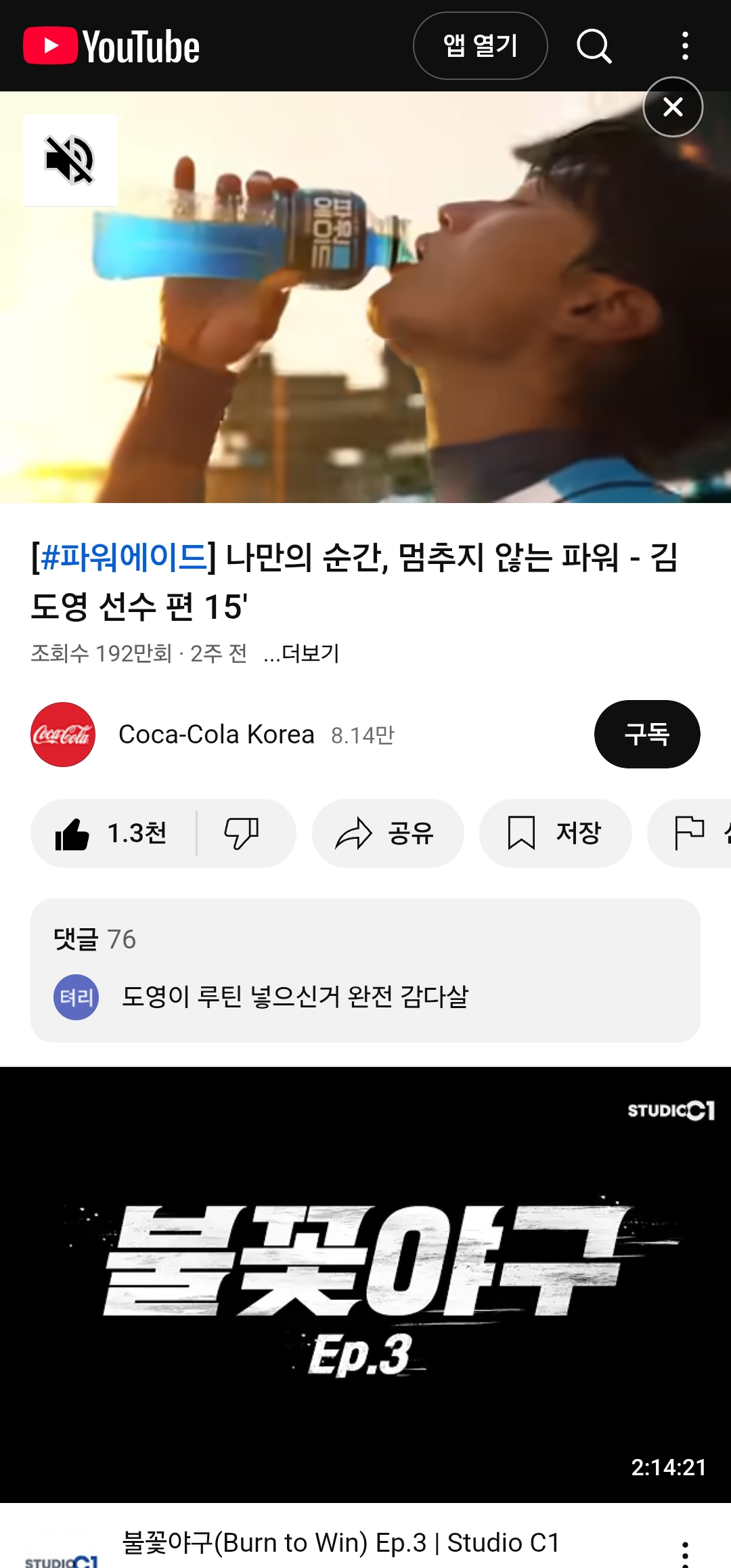
Task: Open the YouTube home logo
Action: click(112, 46)
